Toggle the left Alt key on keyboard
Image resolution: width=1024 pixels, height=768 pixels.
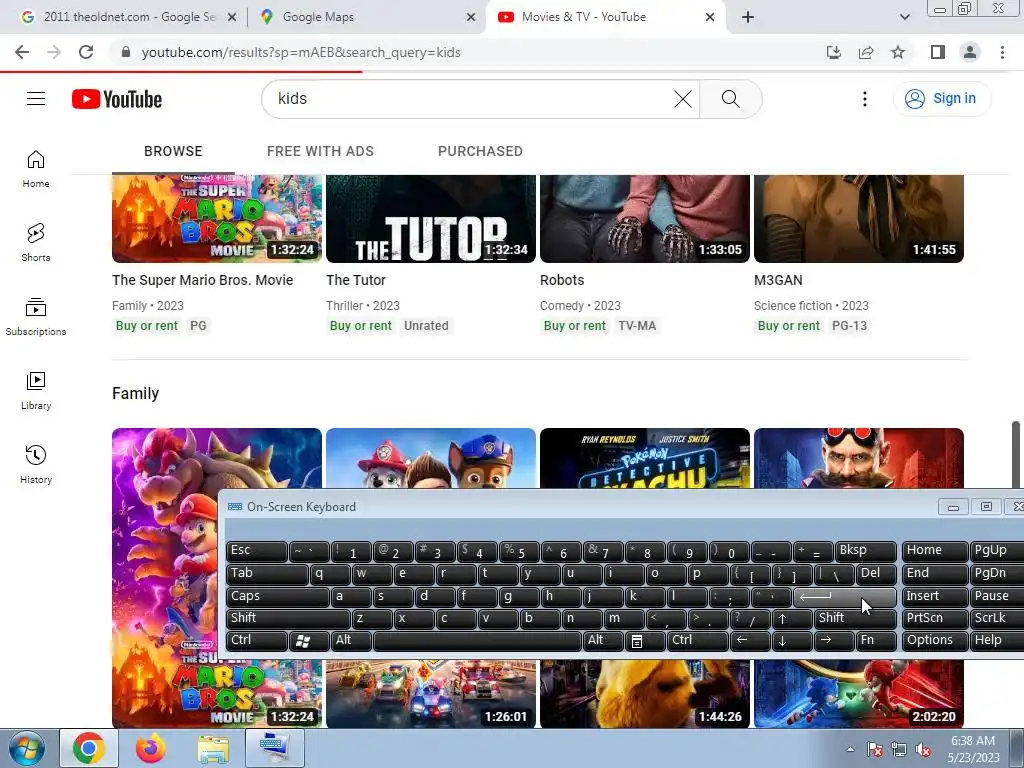coord(351,640)
